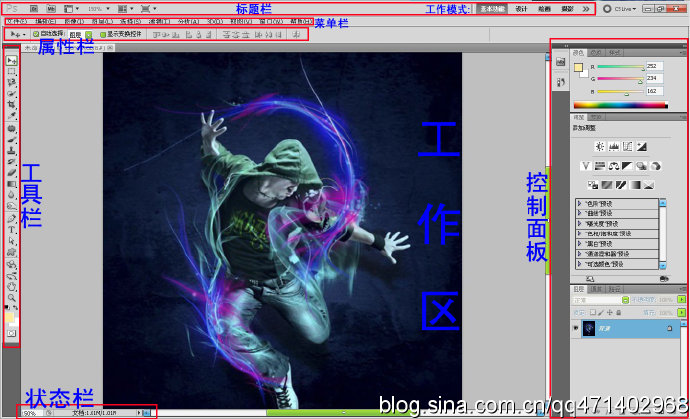Choose the 设计 workspace button
This screenshot has width=690, height=419.
pos(521,9)
